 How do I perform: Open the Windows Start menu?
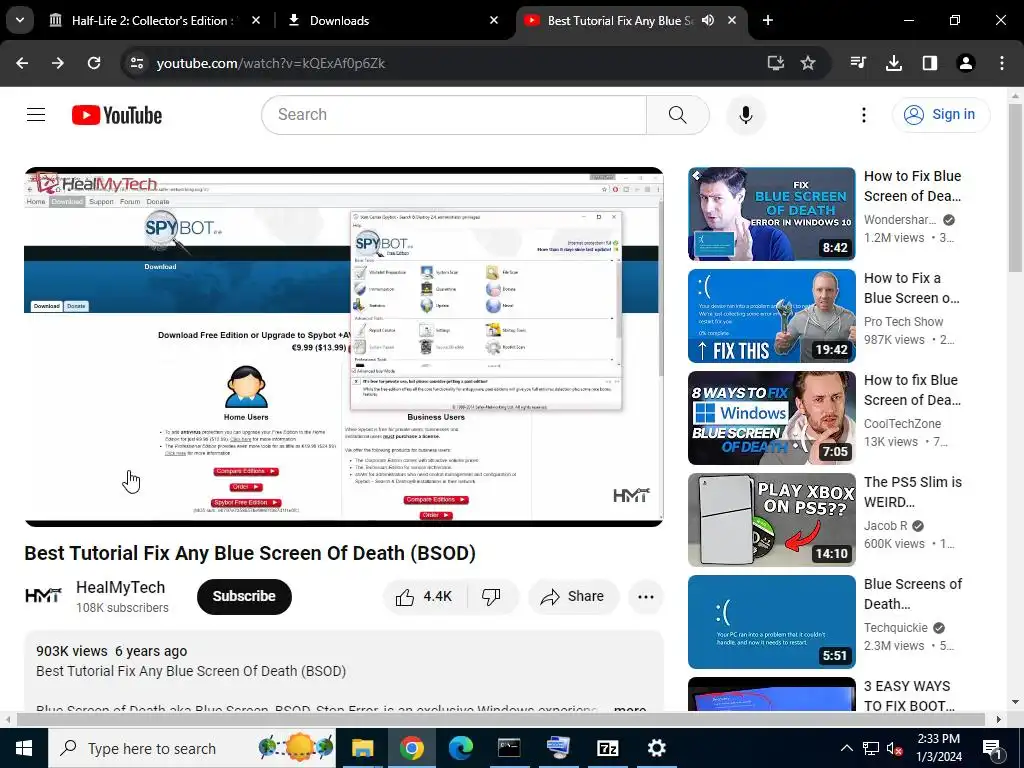[x=24, y=748]
